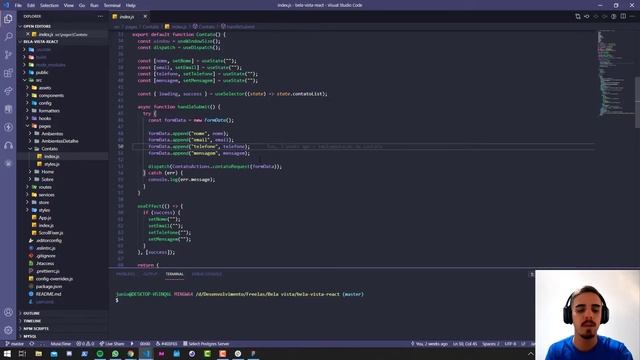640x360 pixels.
Task: Open WhatsApp from taskbar
Action: click(115, 354)
